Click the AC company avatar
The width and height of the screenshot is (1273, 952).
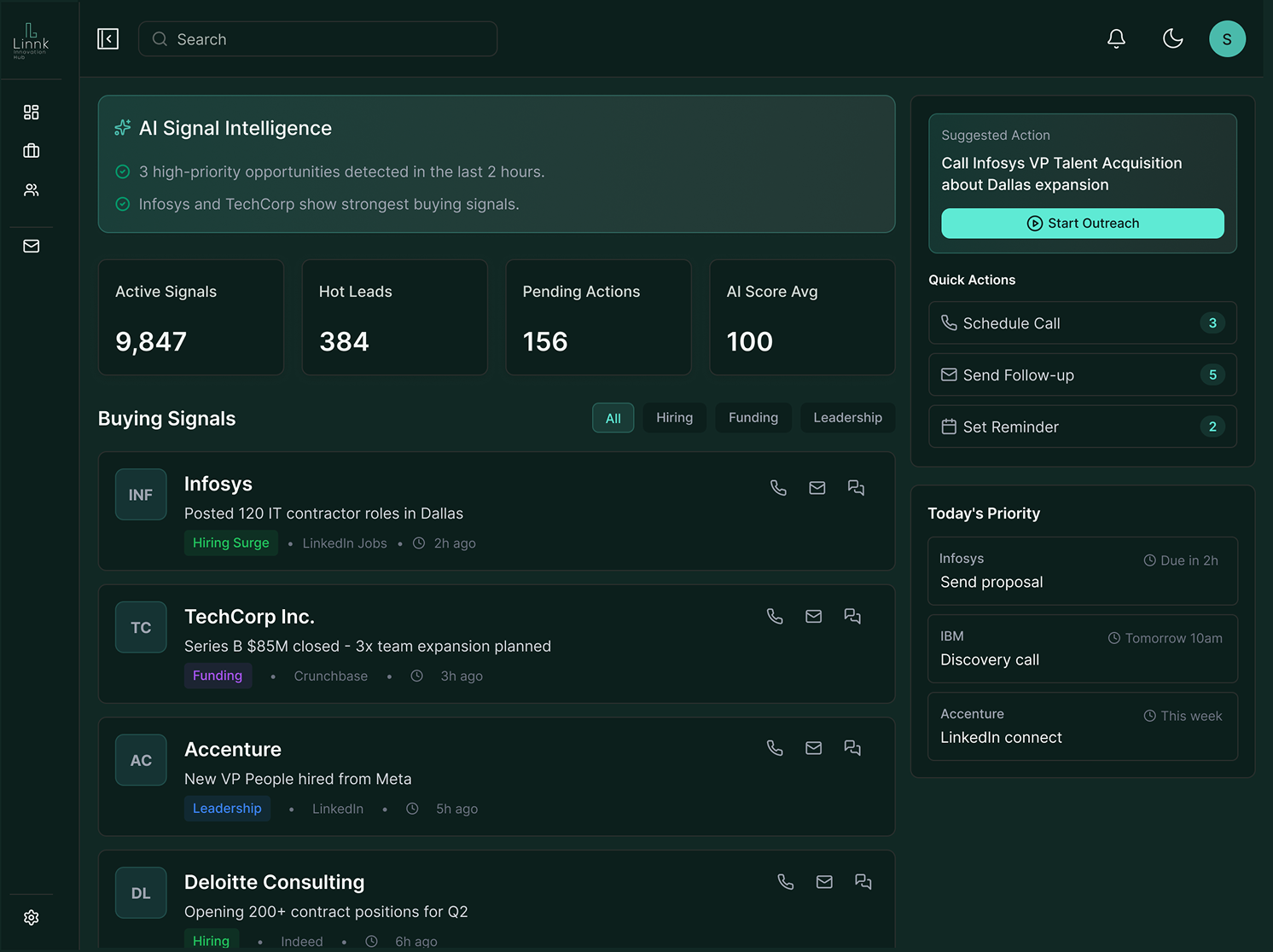pos(141,760)
